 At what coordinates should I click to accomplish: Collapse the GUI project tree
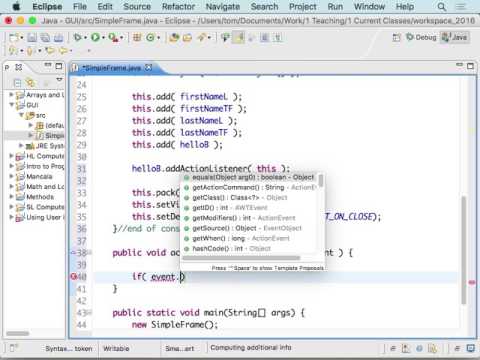tap(11, 105)
